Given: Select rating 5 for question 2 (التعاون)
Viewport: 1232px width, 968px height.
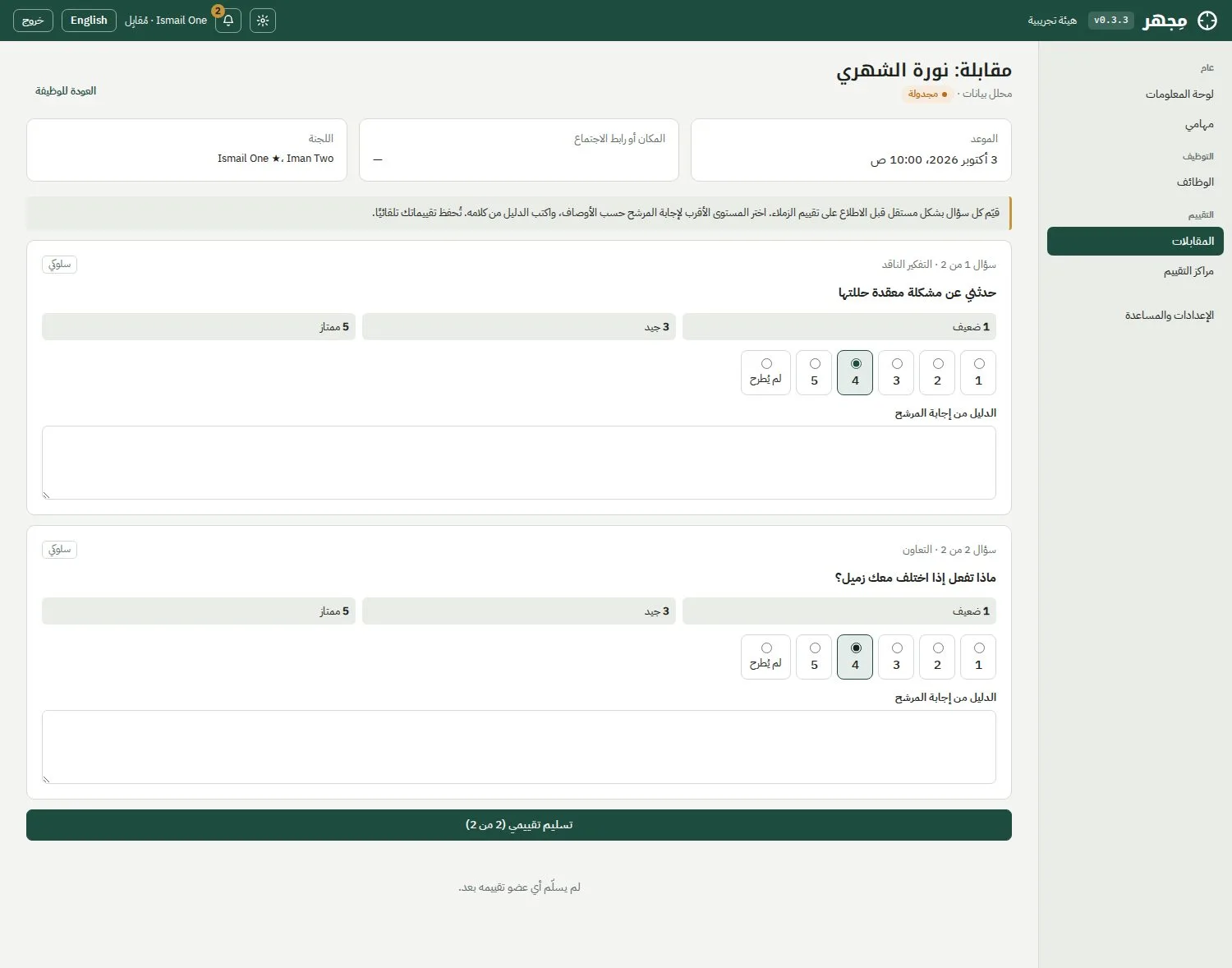Looking at the screenshot, I should 814,657.
